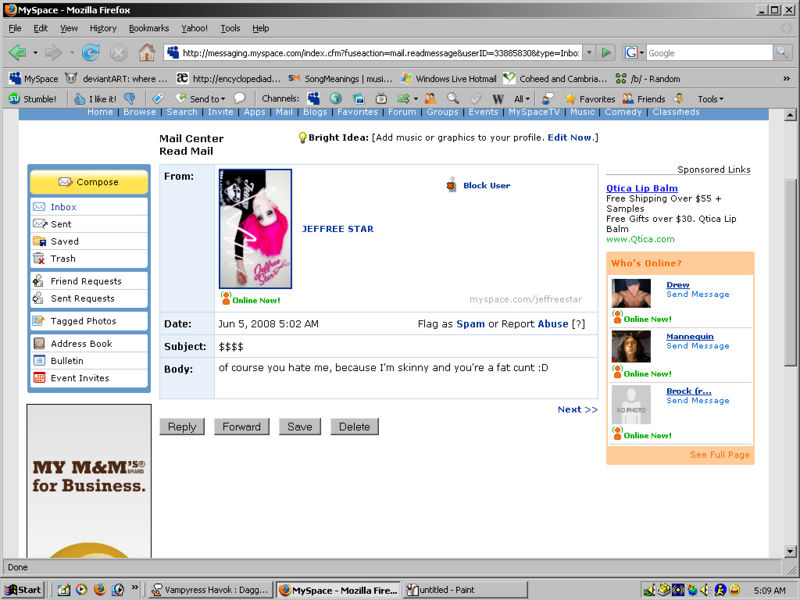Go to the Next >> message
This screenshot has width=800, height=600.
(x=577, y=409)
